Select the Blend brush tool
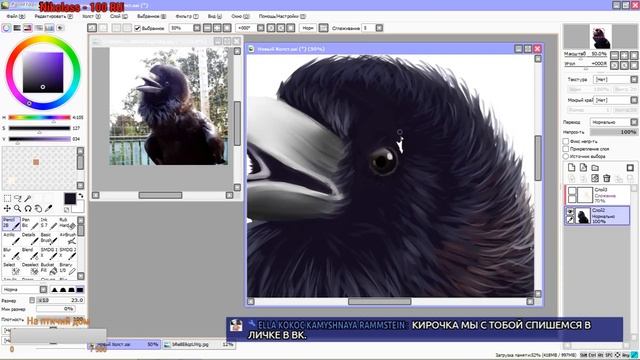Viewport: 640px width, 360px height. [x=30, y=253]
